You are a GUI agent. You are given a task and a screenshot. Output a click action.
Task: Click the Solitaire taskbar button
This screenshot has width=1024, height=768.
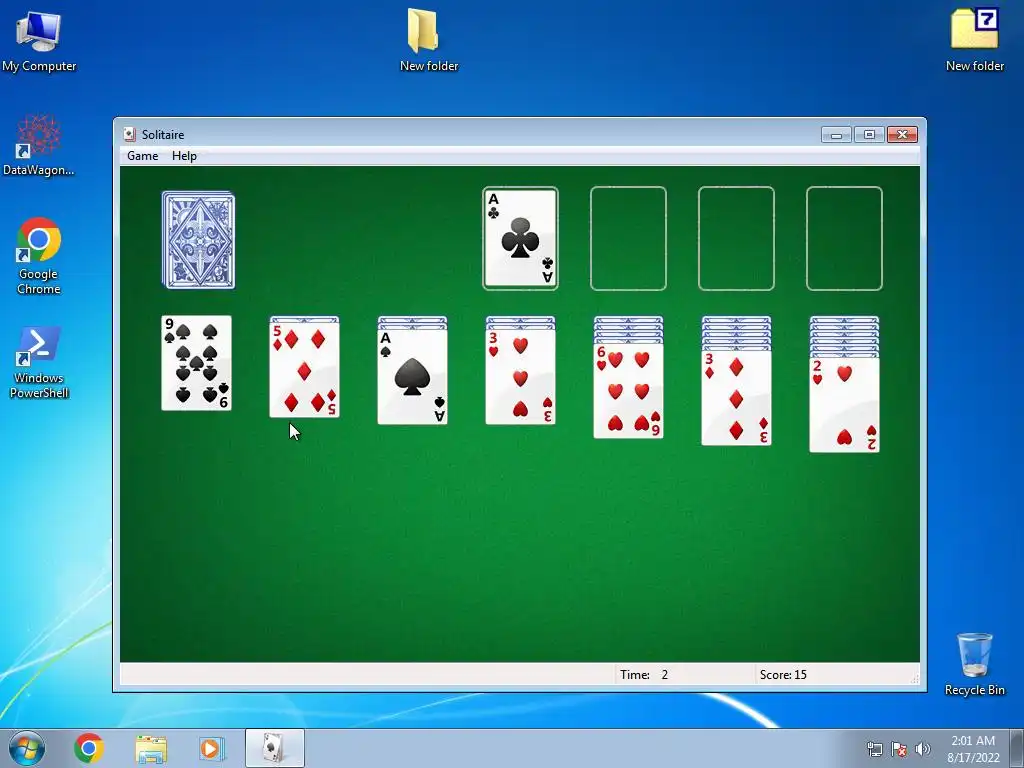(275, 748)
